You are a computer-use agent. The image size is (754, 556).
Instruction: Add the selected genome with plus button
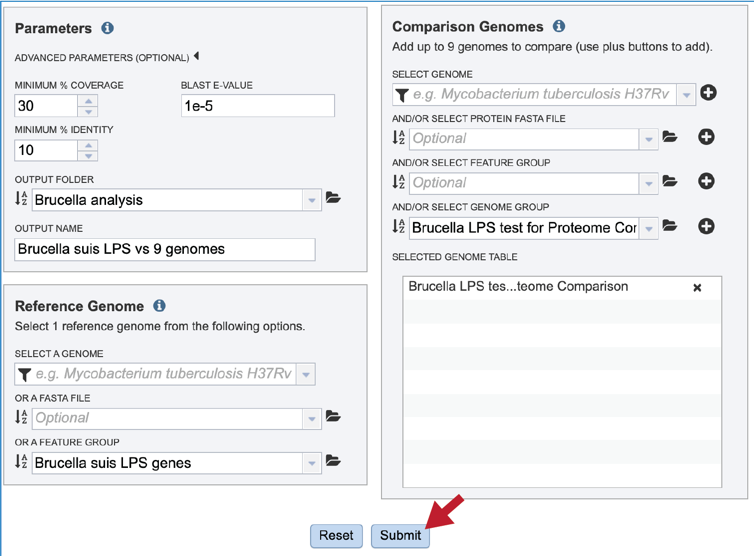click(708, 93)
